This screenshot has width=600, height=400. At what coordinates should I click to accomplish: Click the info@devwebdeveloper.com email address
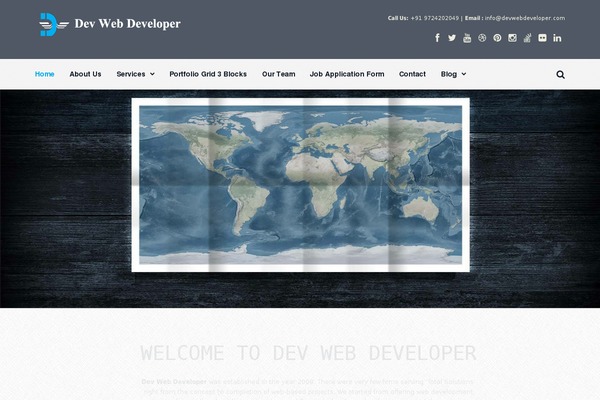pyautogui.click(x=525, y=18)
